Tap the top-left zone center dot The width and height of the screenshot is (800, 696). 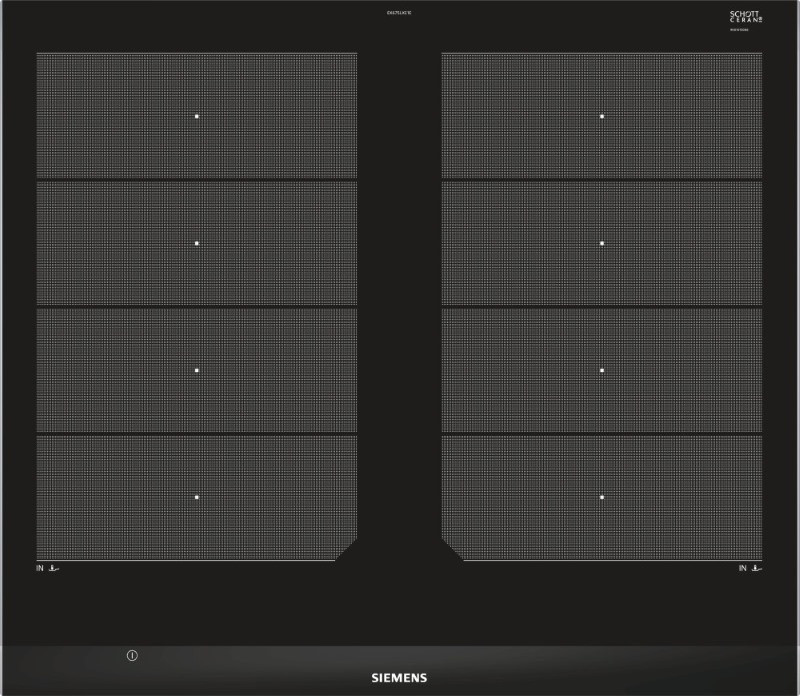(197, 116)
